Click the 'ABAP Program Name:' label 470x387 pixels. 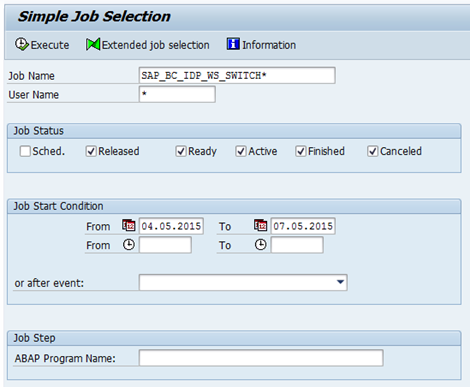tap(65, 359)
